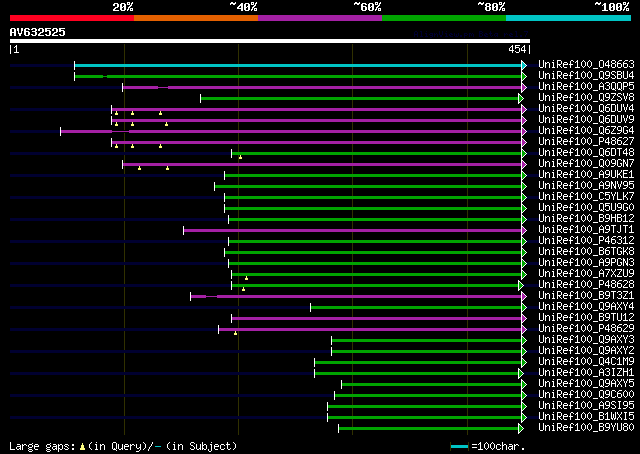Click the UniRef100_A9TJT1 label
The width and height of the screenshot is (640, 454).
point(586,230)
